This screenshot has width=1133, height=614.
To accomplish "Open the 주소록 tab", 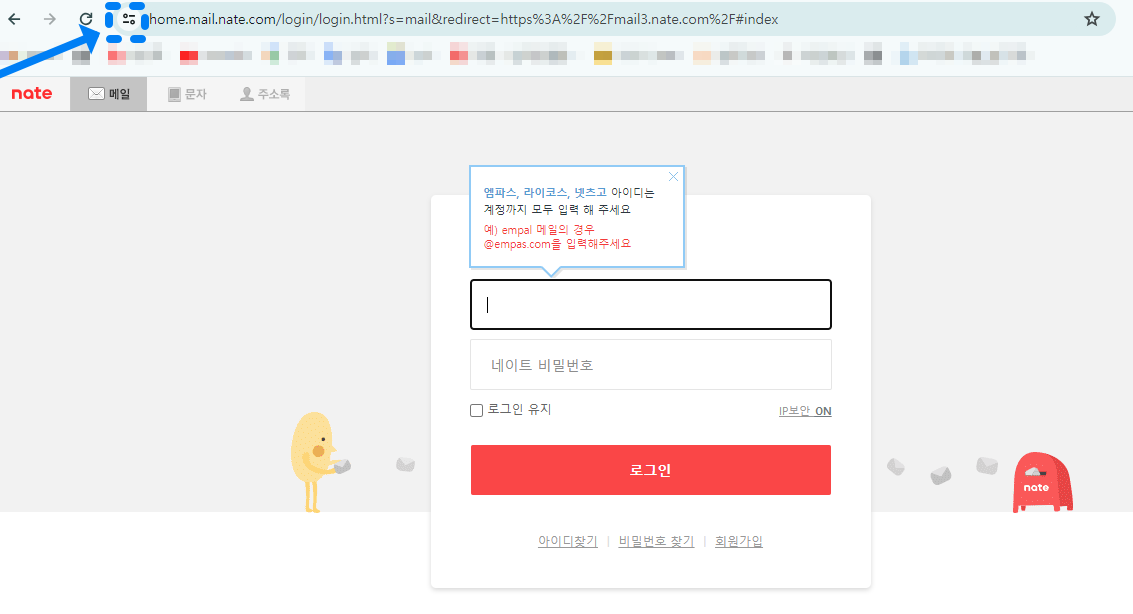I will 265,94.
